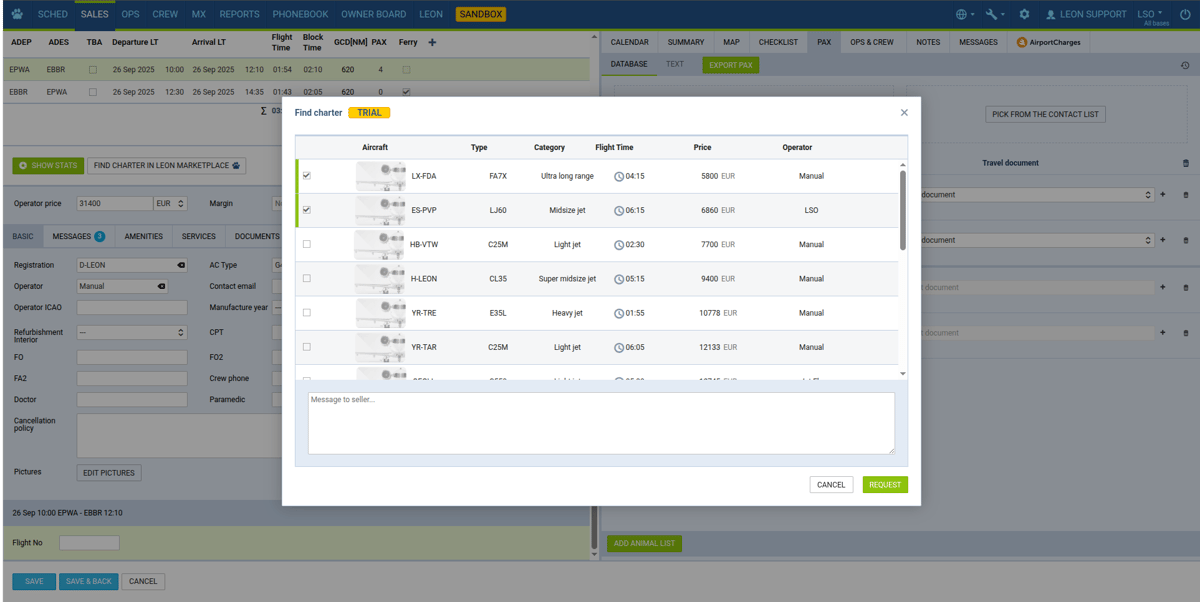1200x602 pixels.
Task: Click the Leon logo icon top left
Action: pos(15,14)
